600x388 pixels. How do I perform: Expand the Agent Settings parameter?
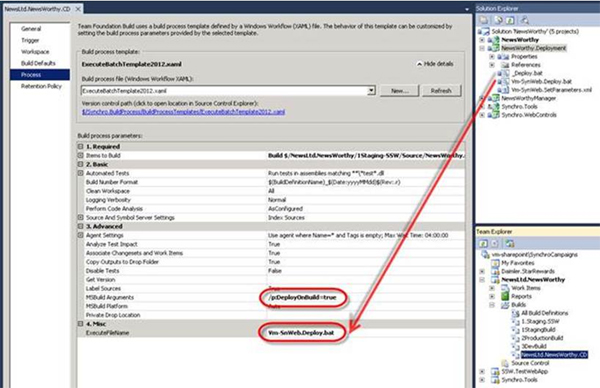[80, 235]
